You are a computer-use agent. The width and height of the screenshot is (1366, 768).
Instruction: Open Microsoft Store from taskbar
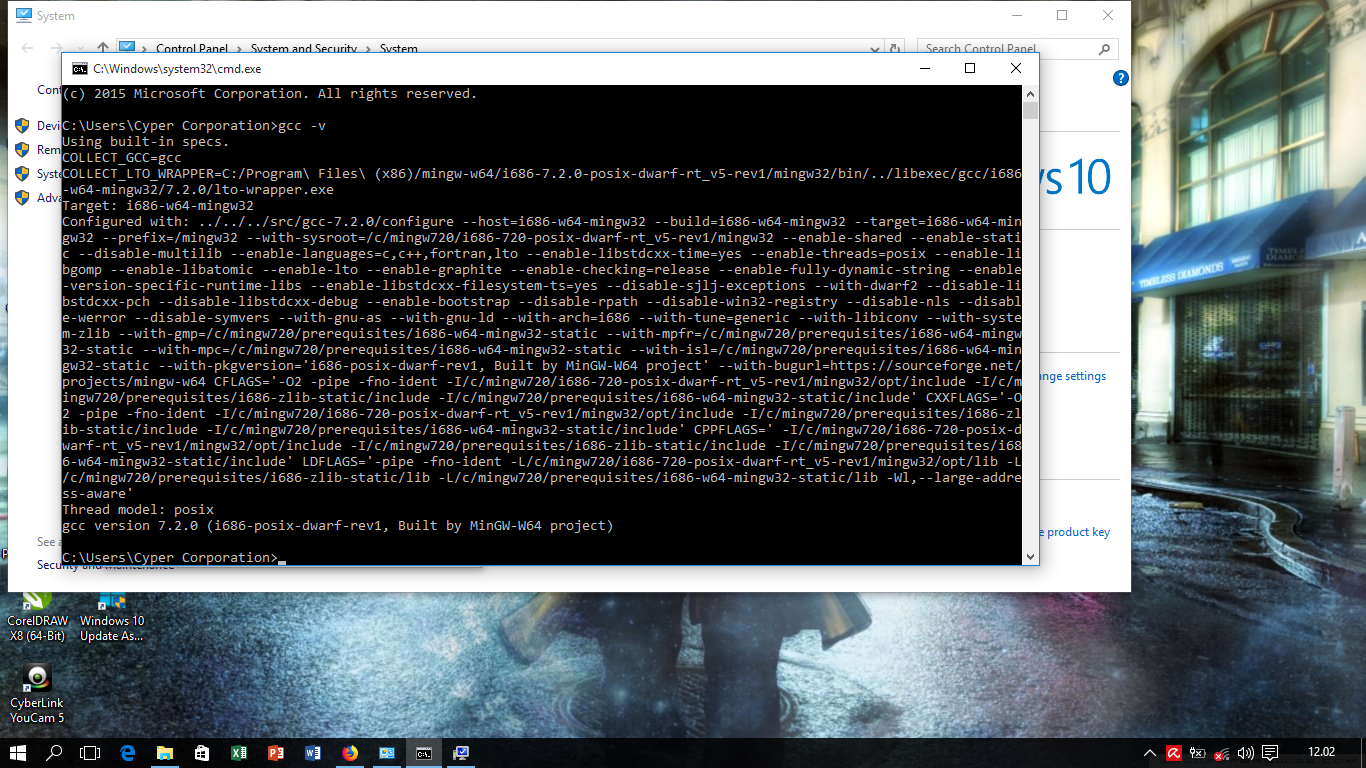click(202, 753)
